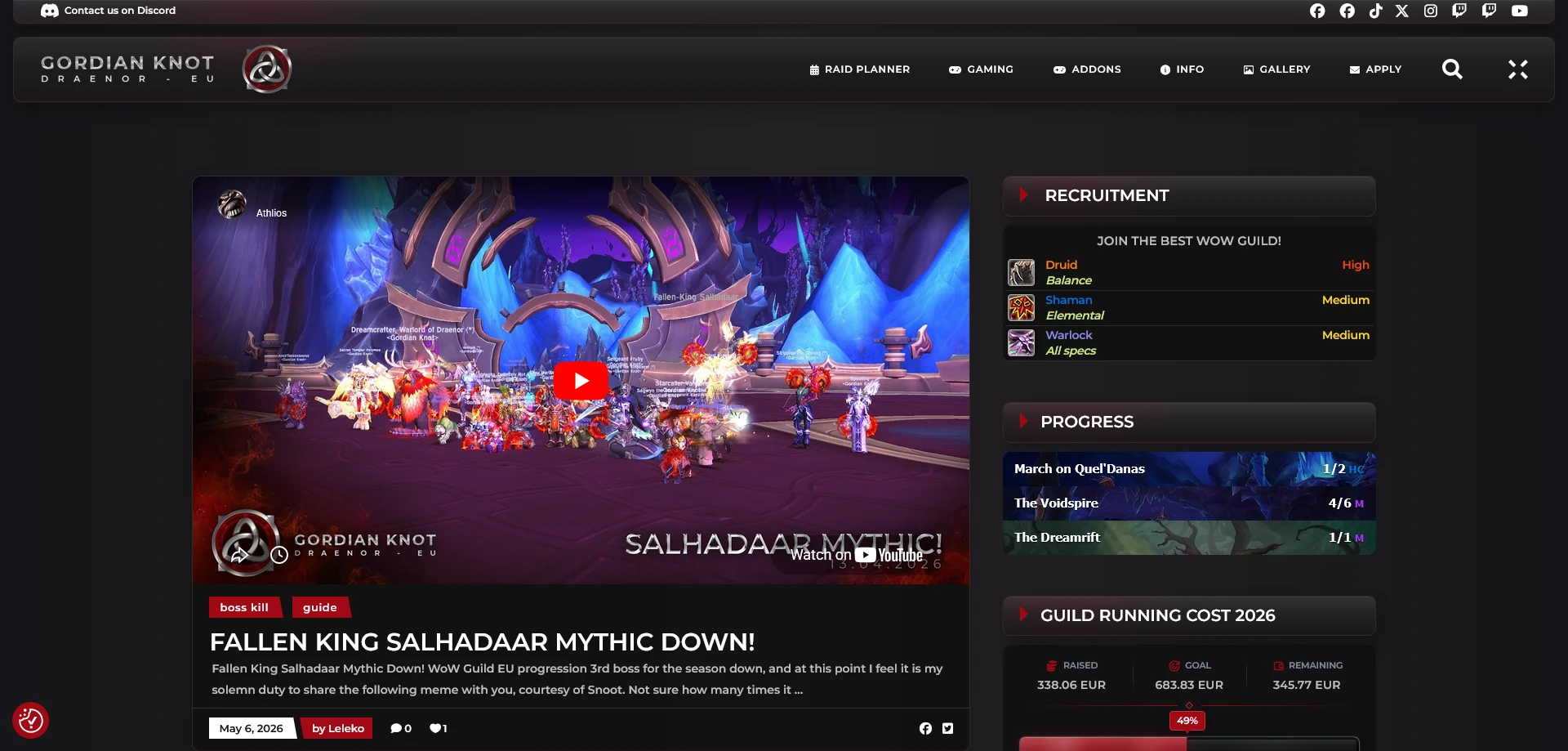The height and width of the screenshot is (751, 1568).
Task: Click Guild Running Cost 2026 header
Action: 1189,616
